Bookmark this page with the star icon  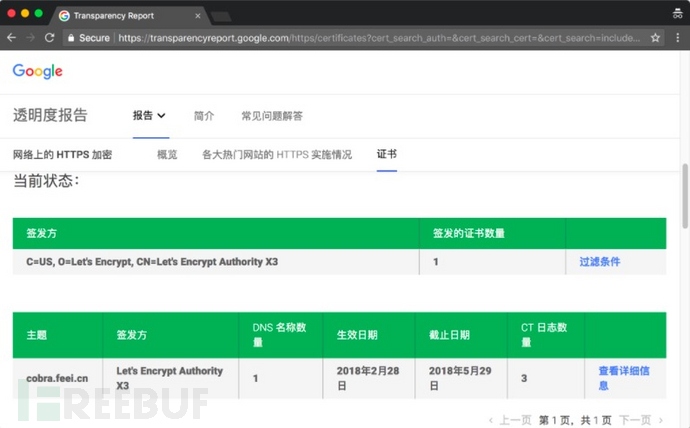tap(655, 38)
